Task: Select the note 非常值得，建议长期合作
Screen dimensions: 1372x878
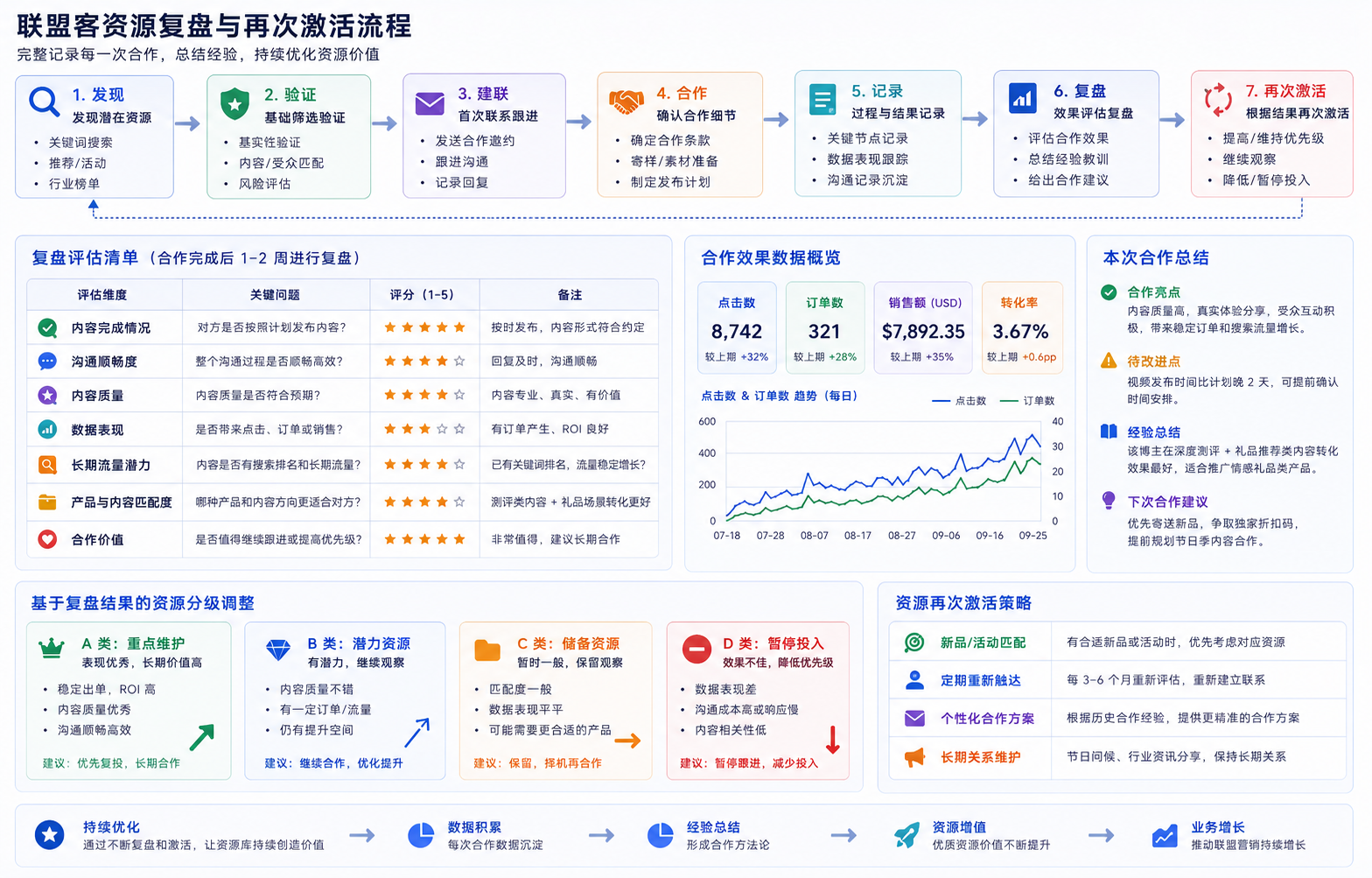Action: click(556, 539)
